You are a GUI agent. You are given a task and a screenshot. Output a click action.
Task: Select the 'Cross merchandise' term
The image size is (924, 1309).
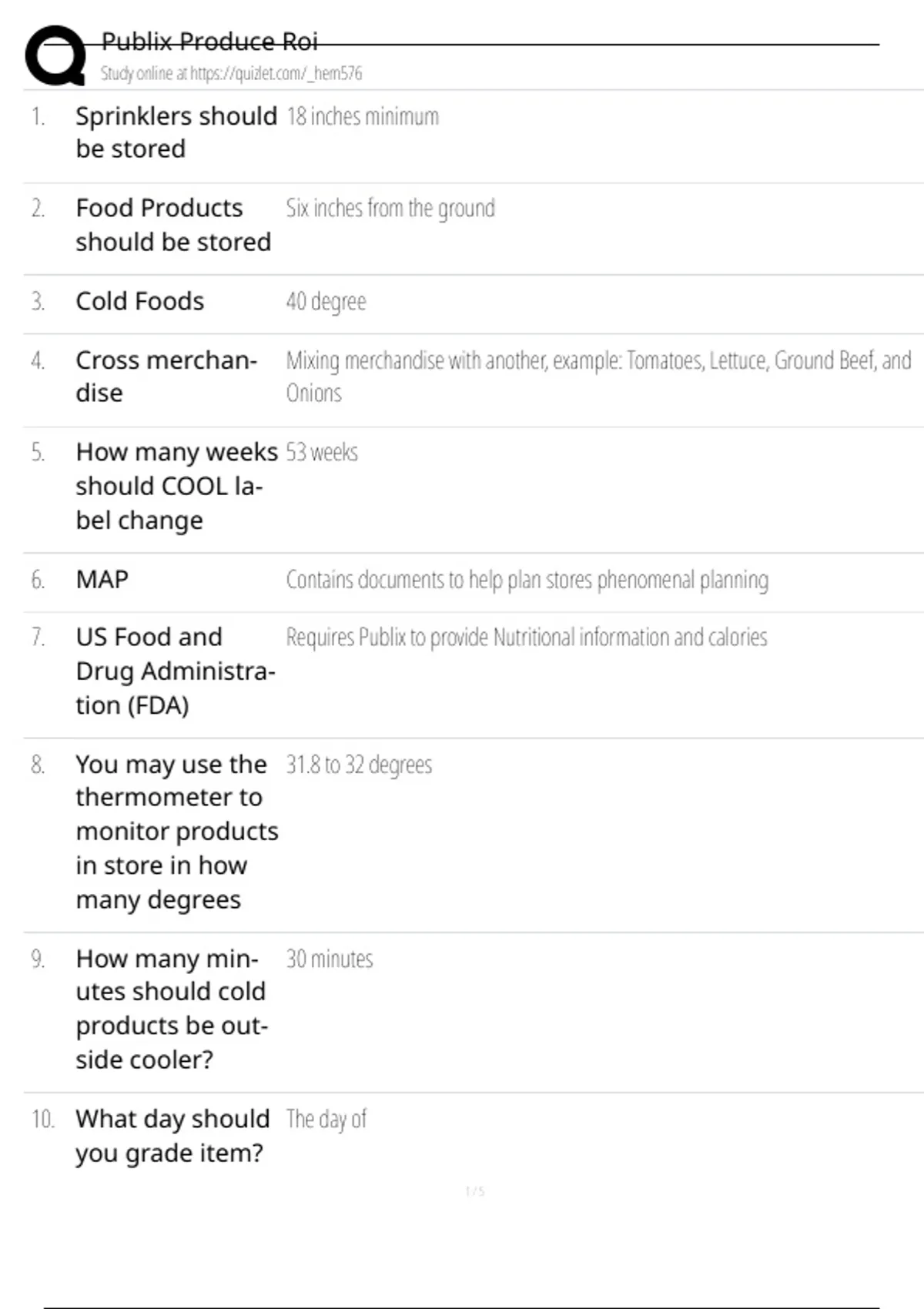tap(166, 377)
